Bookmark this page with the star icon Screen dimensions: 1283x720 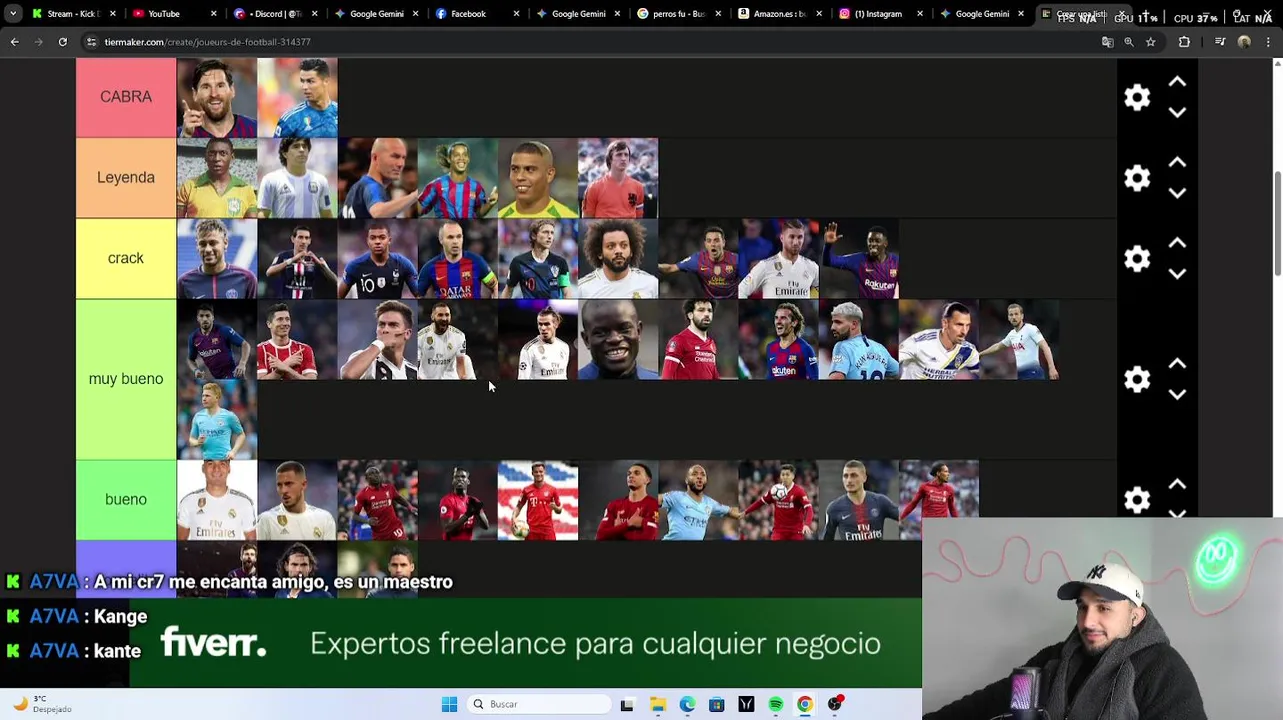pyautogui.click(x=1151, y=42)
